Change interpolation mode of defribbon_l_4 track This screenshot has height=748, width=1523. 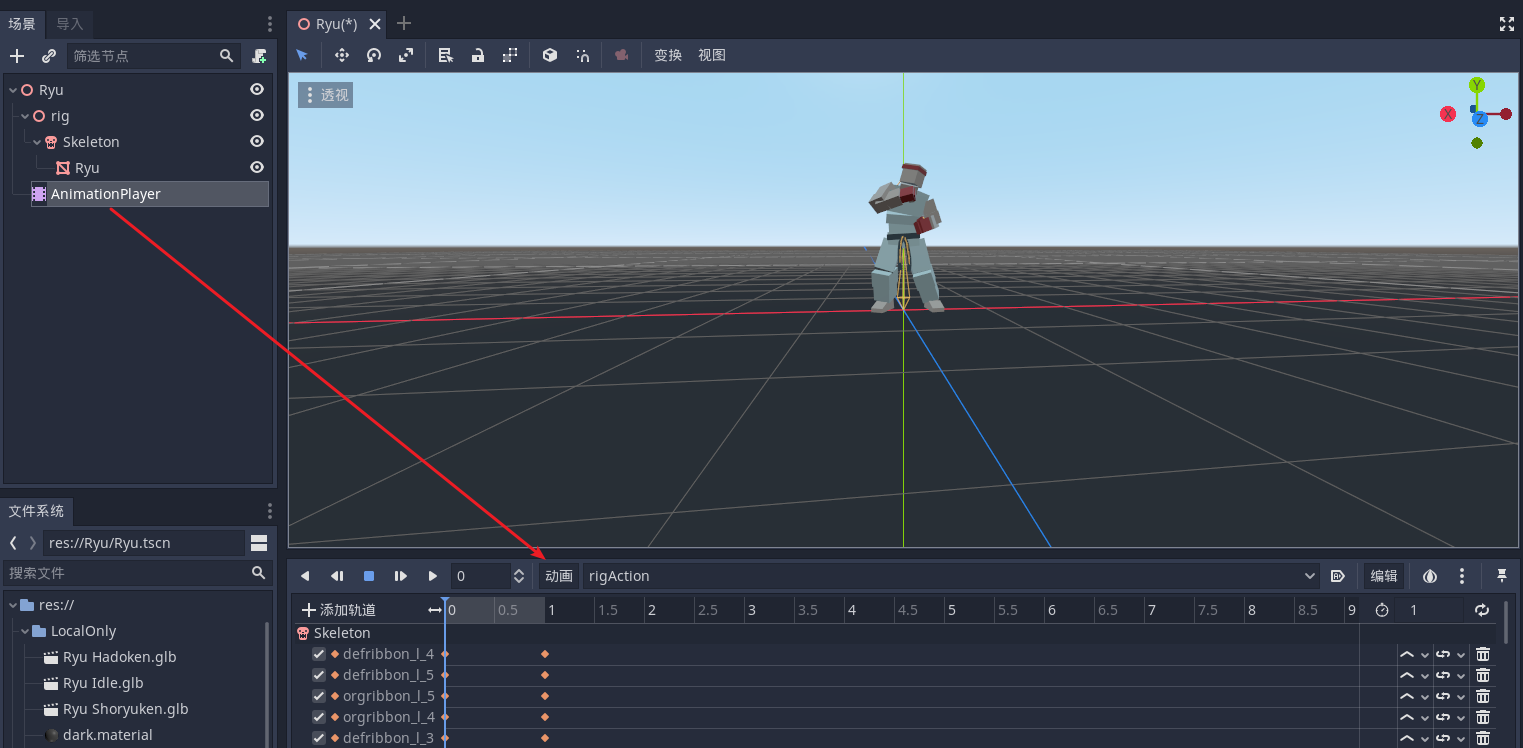click(x=1414, y=654)
